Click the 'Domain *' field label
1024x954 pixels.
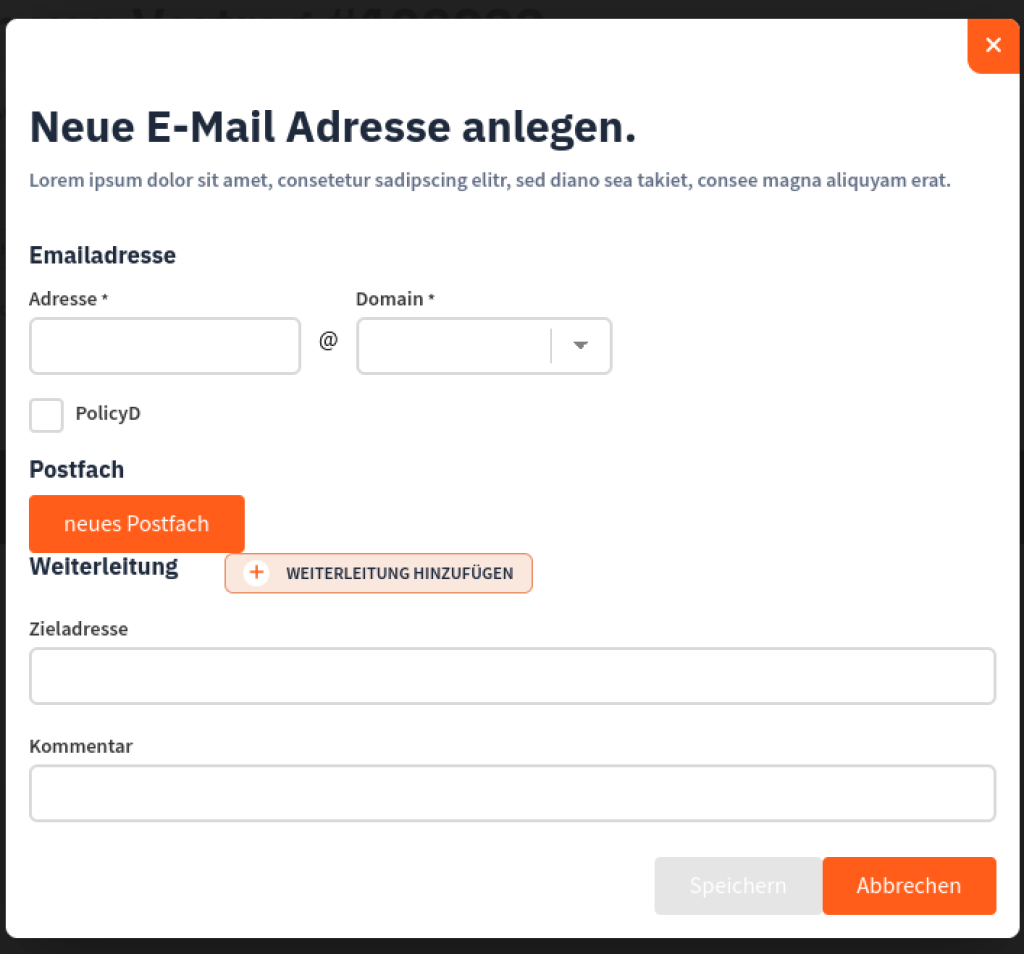tap(395, 299)
